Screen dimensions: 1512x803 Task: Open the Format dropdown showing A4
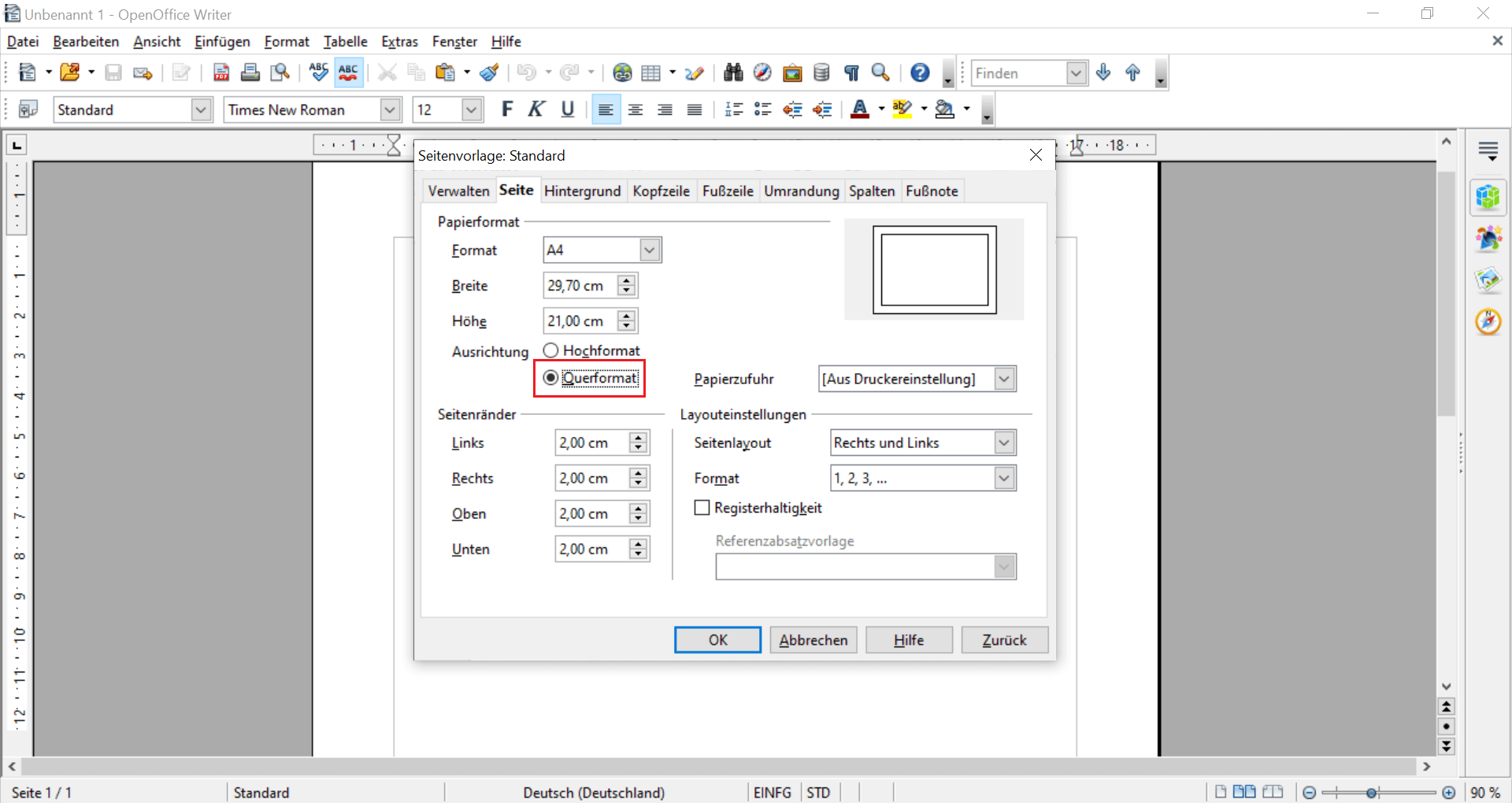[650, 250]
